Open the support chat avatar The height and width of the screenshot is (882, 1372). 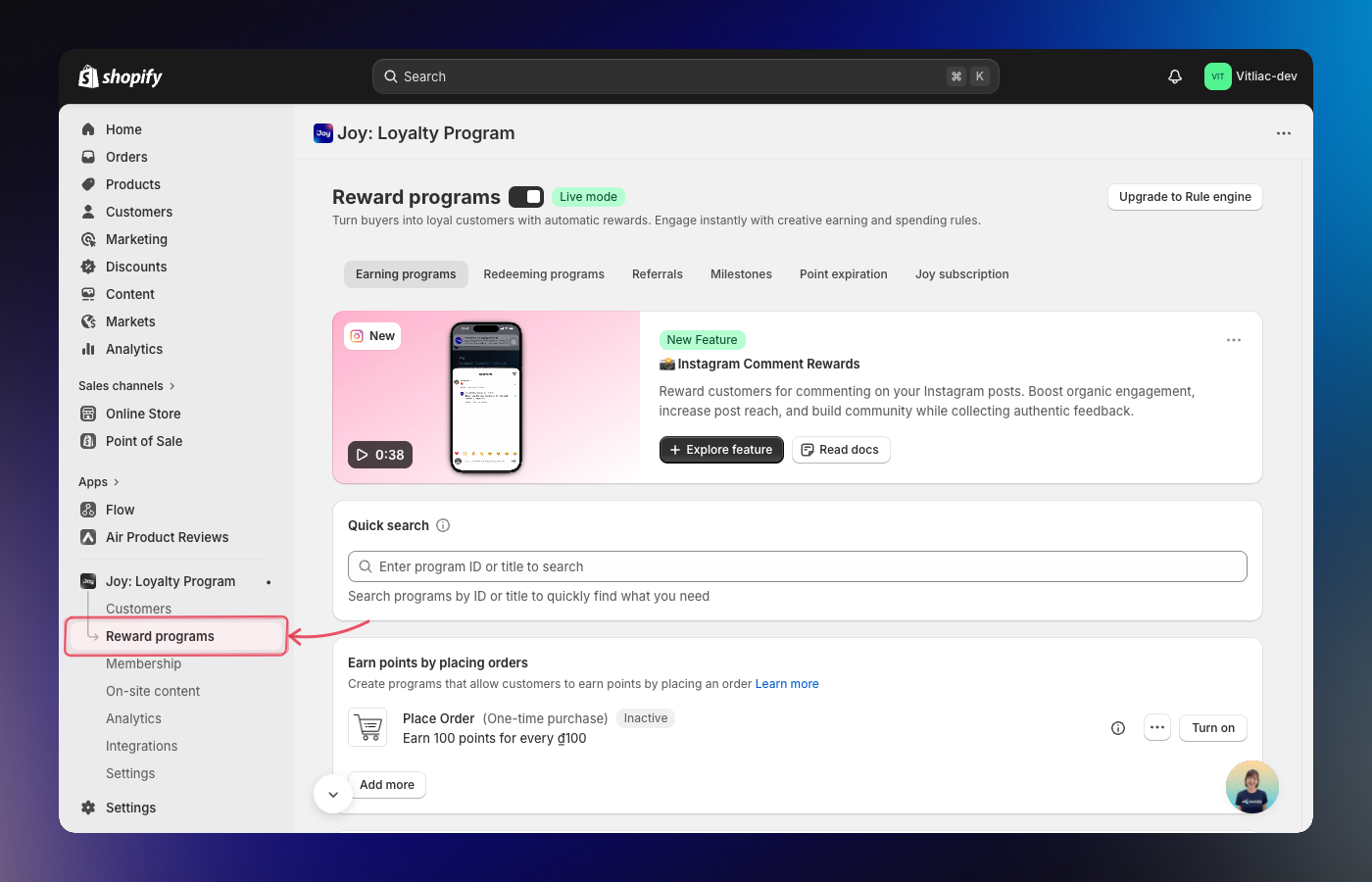tap(1251, 787)
